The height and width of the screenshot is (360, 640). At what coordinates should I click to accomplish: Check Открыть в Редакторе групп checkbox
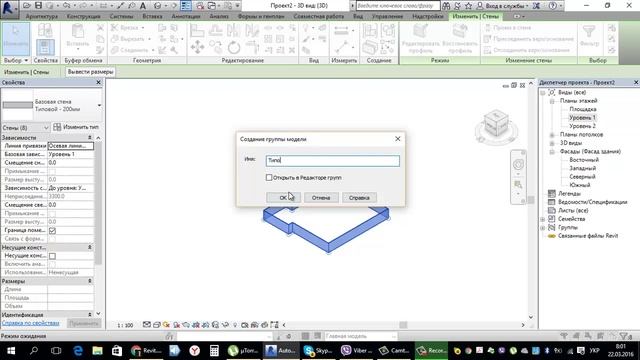[x=269, y=178]
